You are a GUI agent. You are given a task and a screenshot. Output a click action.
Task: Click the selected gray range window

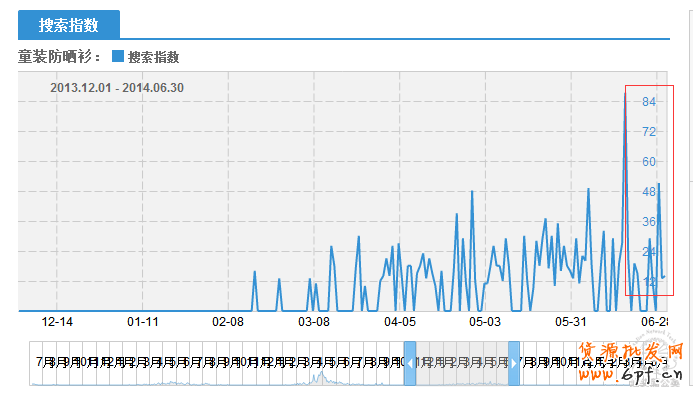pos(462,363)
